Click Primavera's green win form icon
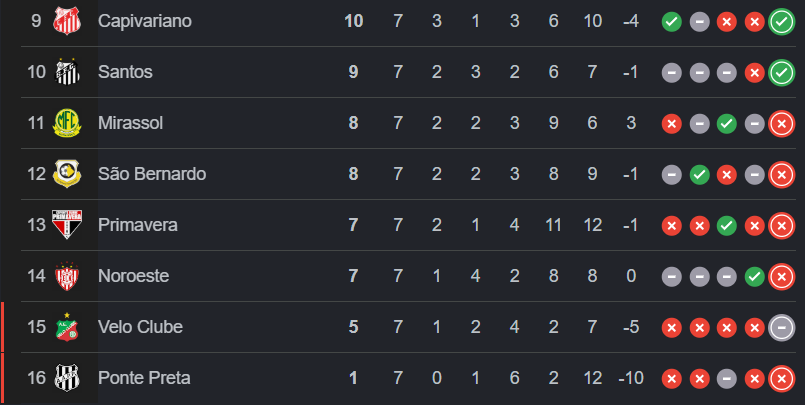This screenshot has width=805, height=405. click(727, 225)
